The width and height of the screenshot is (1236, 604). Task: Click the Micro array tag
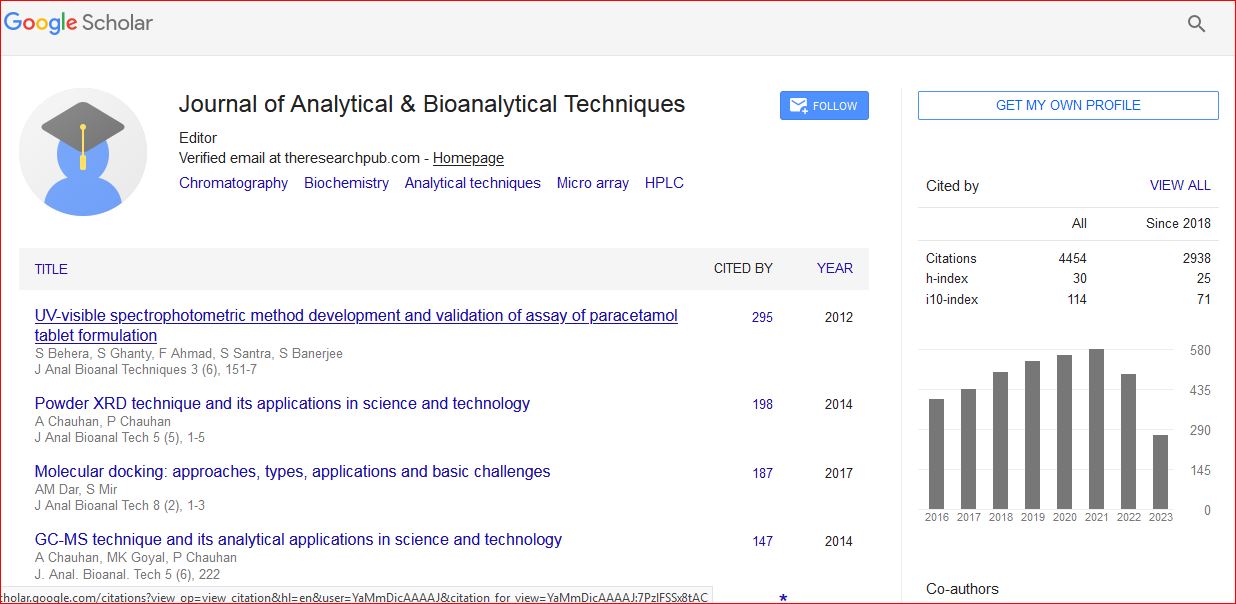[592, 183]
